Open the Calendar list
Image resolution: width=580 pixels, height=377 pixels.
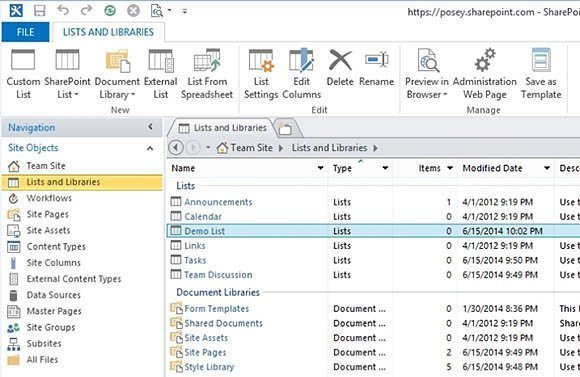[x=203, y=216]
